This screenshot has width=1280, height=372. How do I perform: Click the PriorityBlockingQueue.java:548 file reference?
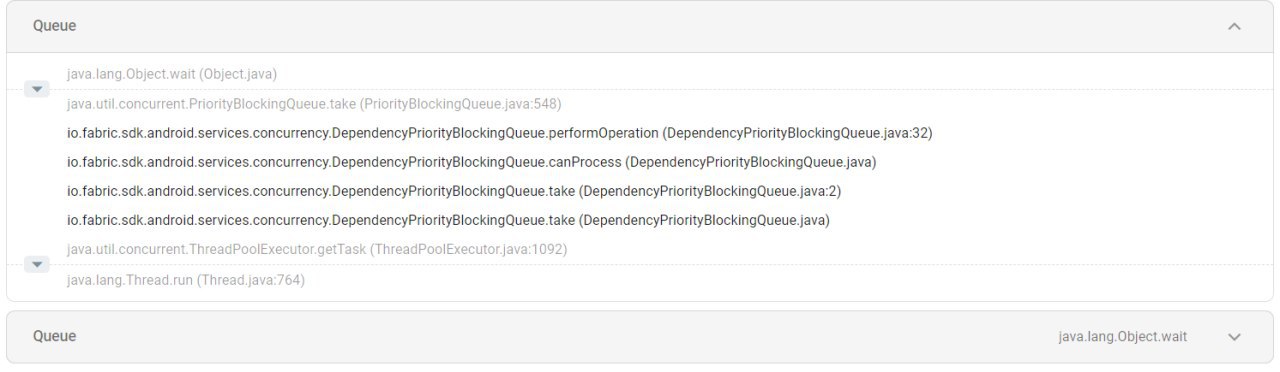point(461,104)
